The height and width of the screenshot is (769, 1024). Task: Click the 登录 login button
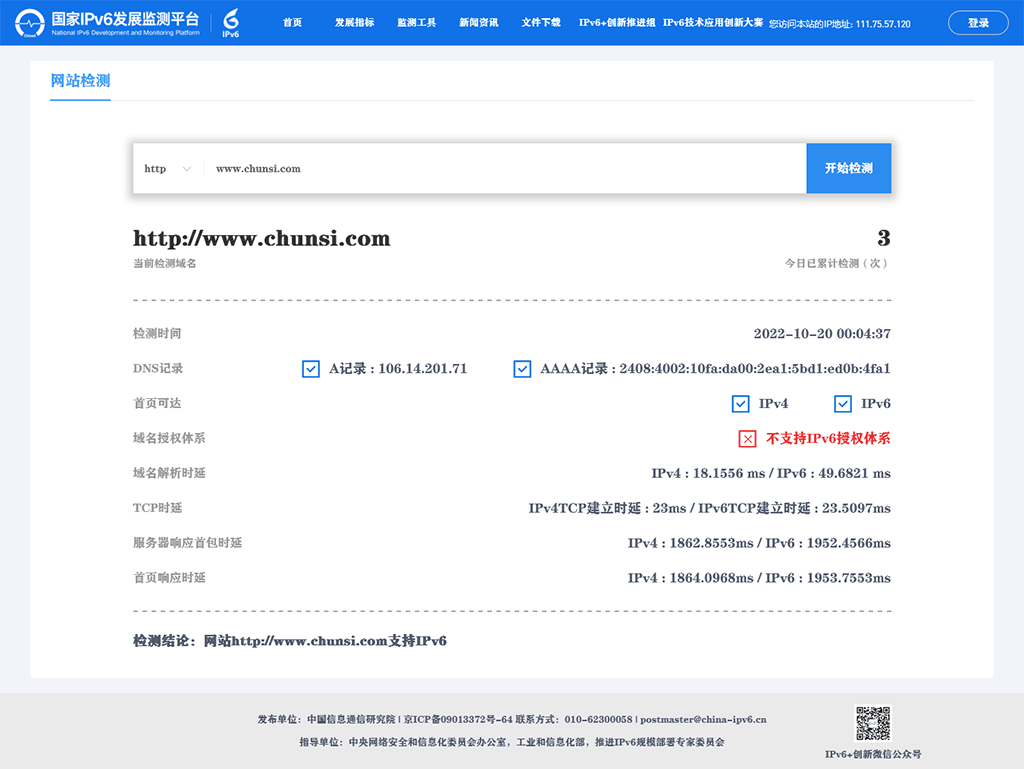pyautogui.click(x=978, y=23)
